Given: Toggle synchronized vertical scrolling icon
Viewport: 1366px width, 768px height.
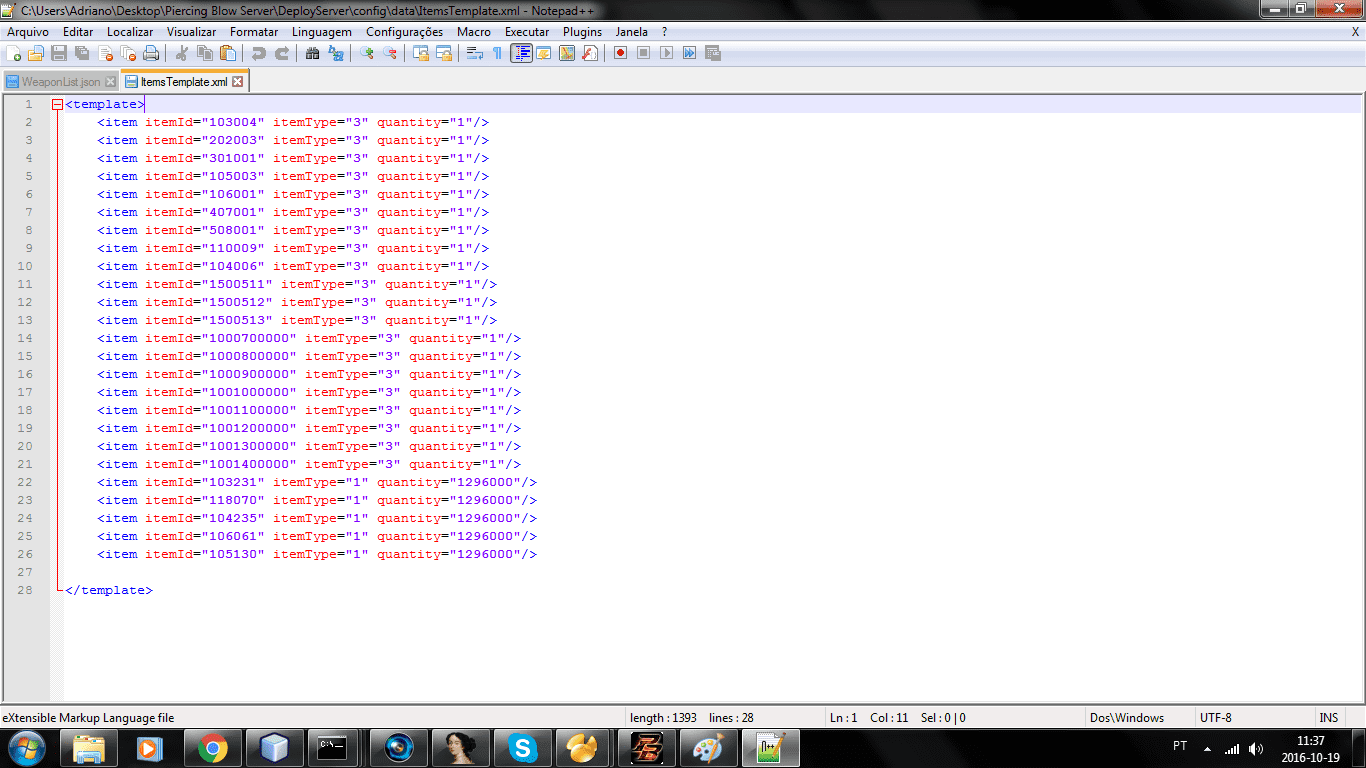Looking at the screenshot, I should [x=421, y=53].
